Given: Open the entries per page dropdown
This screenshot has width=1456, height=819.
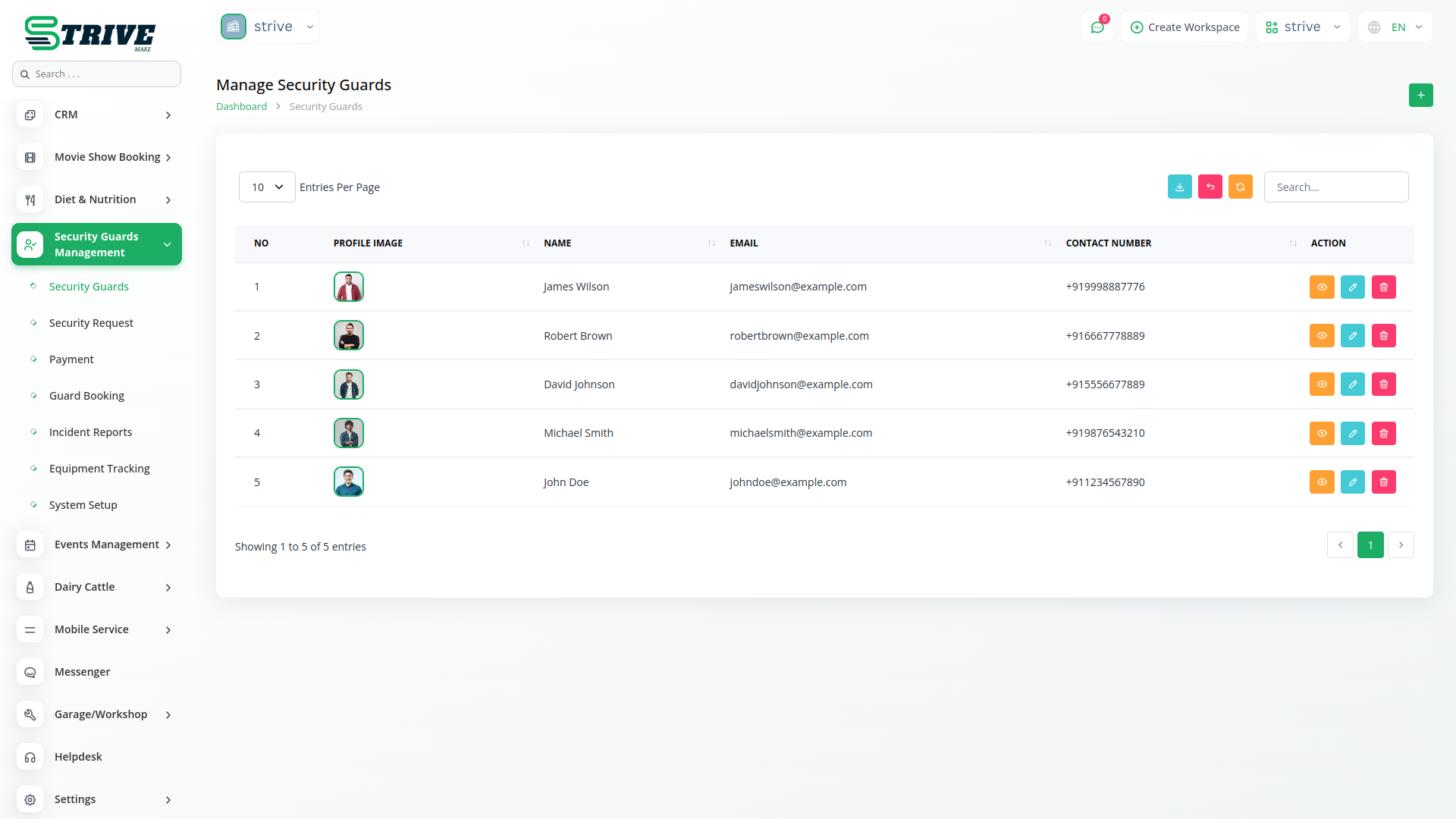Looking at the screenshot, I should [x=267, y=187].
